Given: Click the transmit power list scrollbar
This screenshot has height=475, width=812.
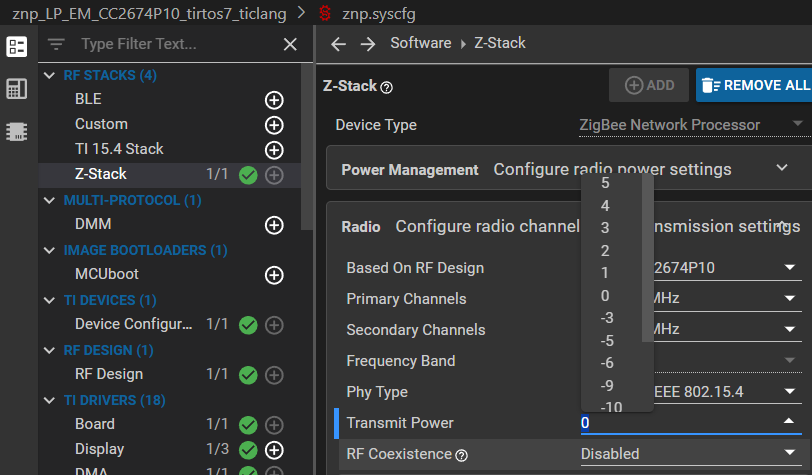Looking at the screenshot, I should coord(647,258).
